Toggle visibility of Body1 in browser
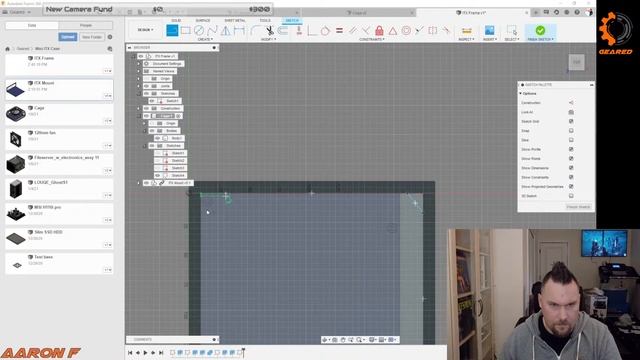 [x=158, y=138]
